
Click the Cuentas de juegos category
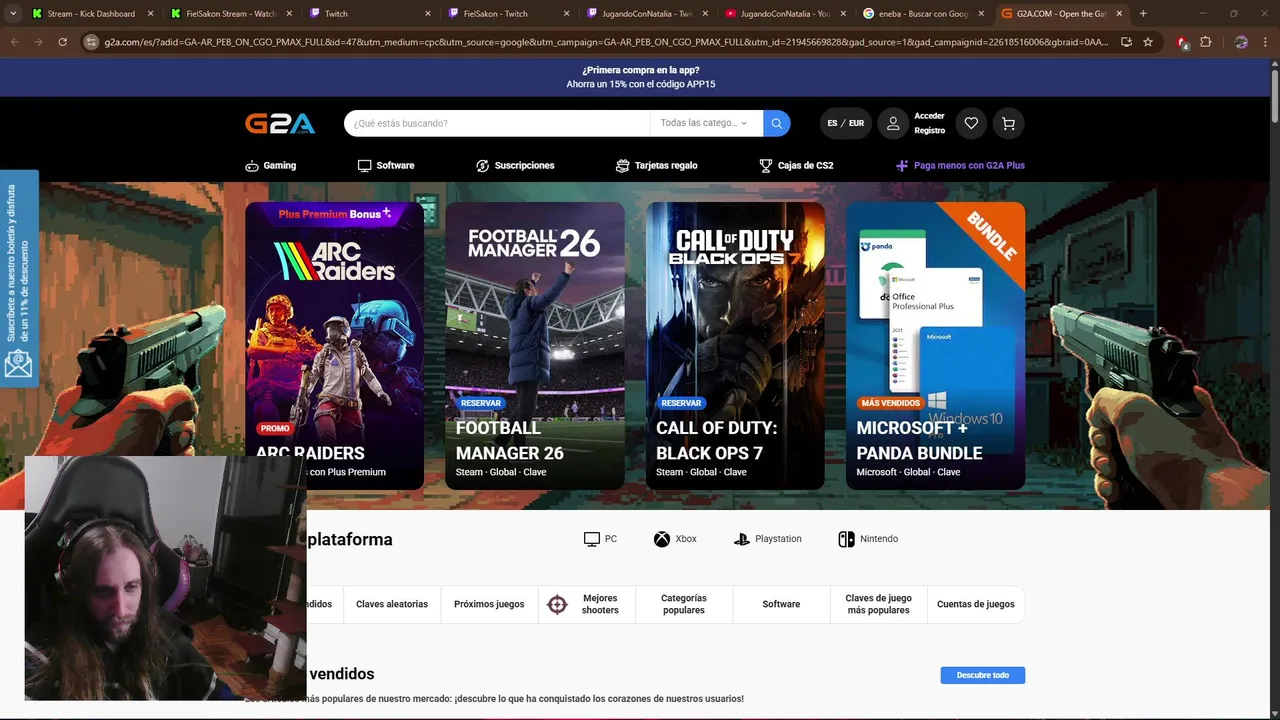coord(975,604)
